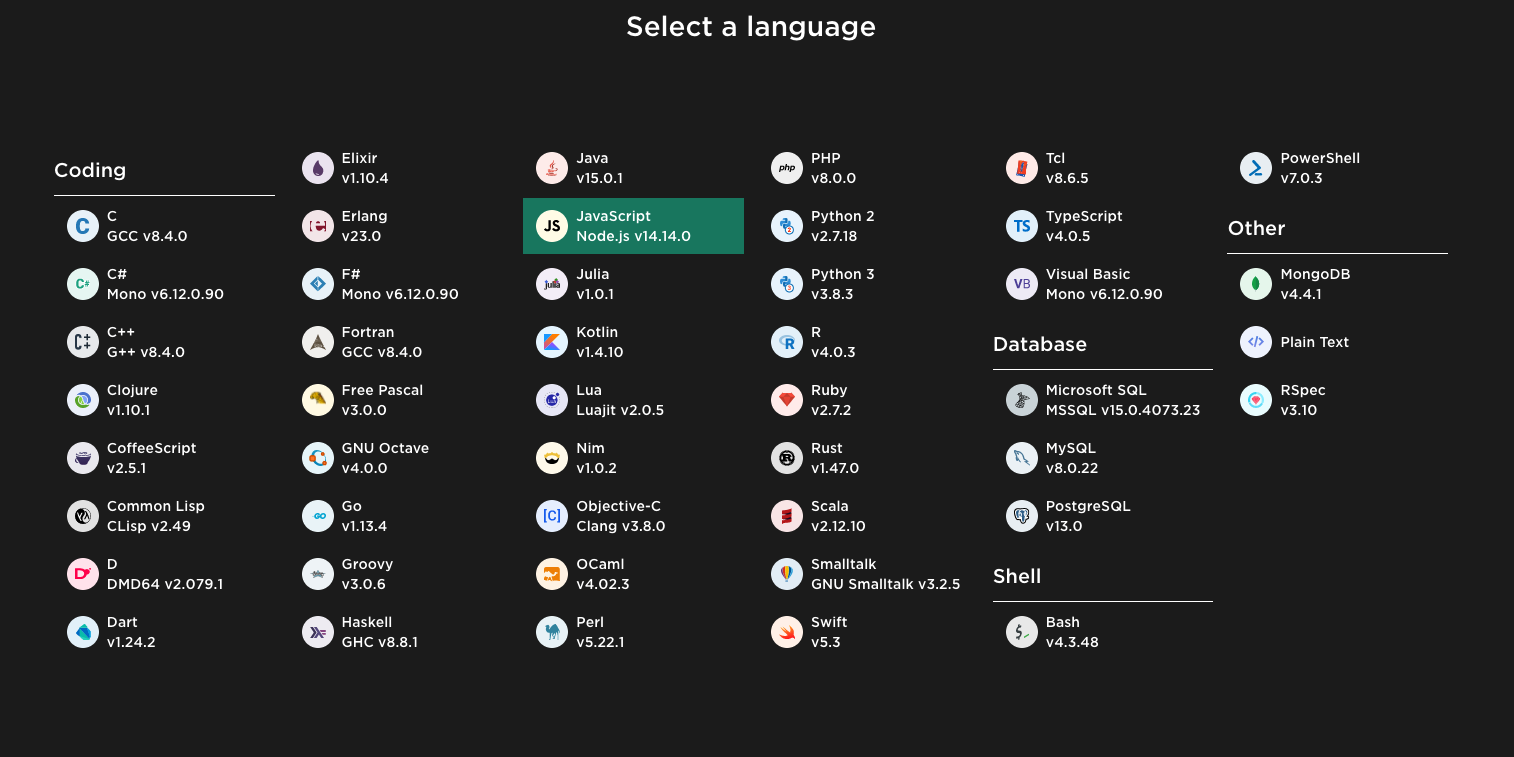
Task: Click the Microsoft SQL label
Action: point(1096,390)
